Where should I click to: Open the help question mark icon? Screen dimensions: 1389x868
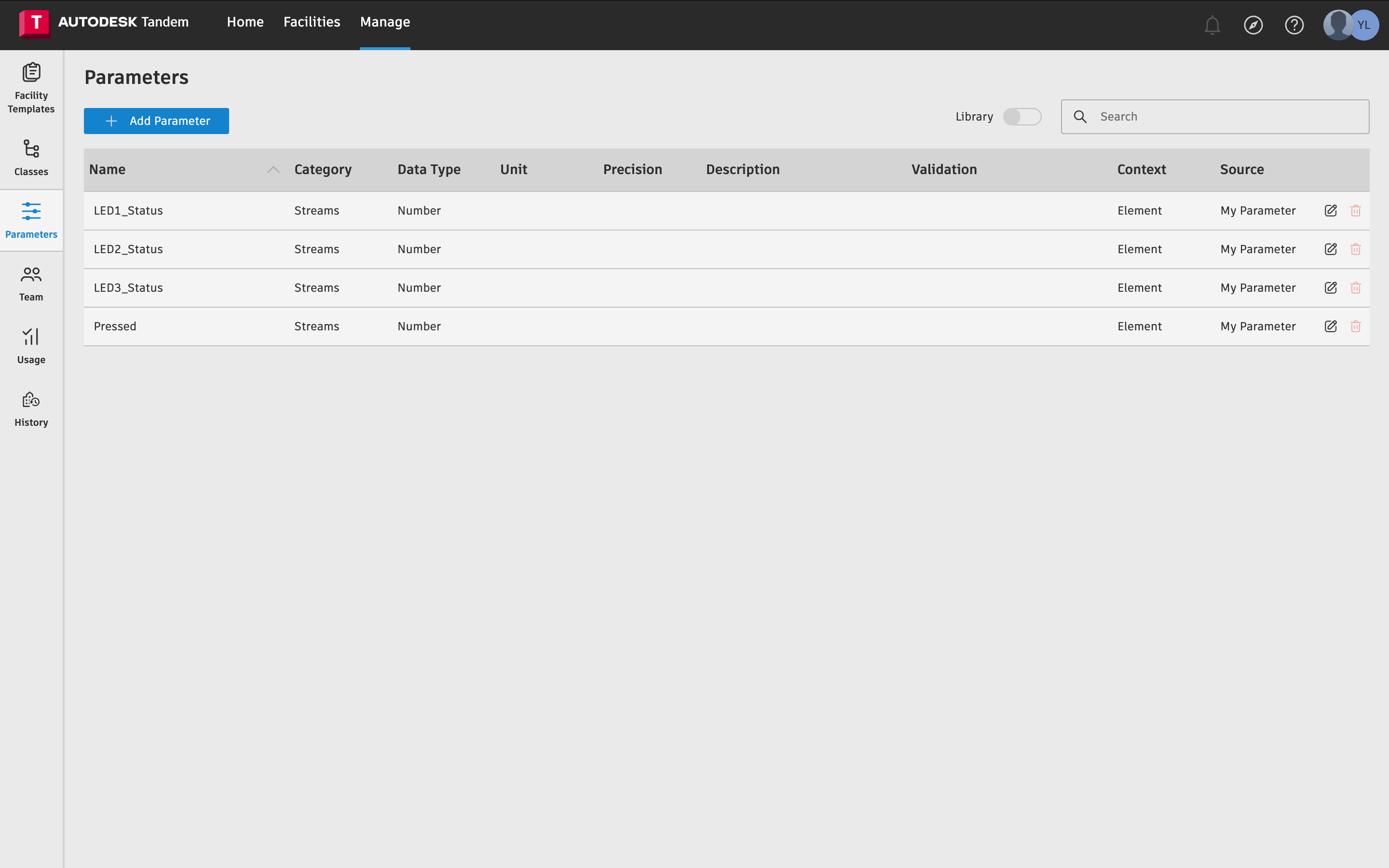(x=1294, y=25)
